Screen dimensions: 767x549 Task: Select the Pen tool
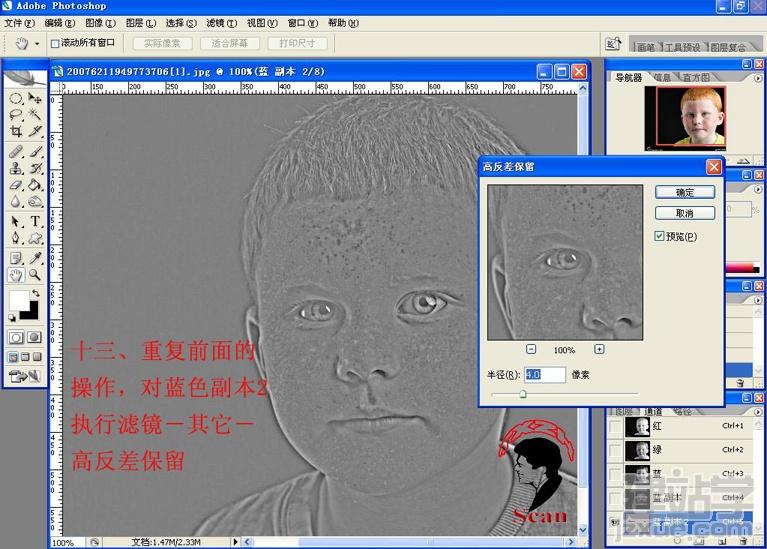(16, 238)
